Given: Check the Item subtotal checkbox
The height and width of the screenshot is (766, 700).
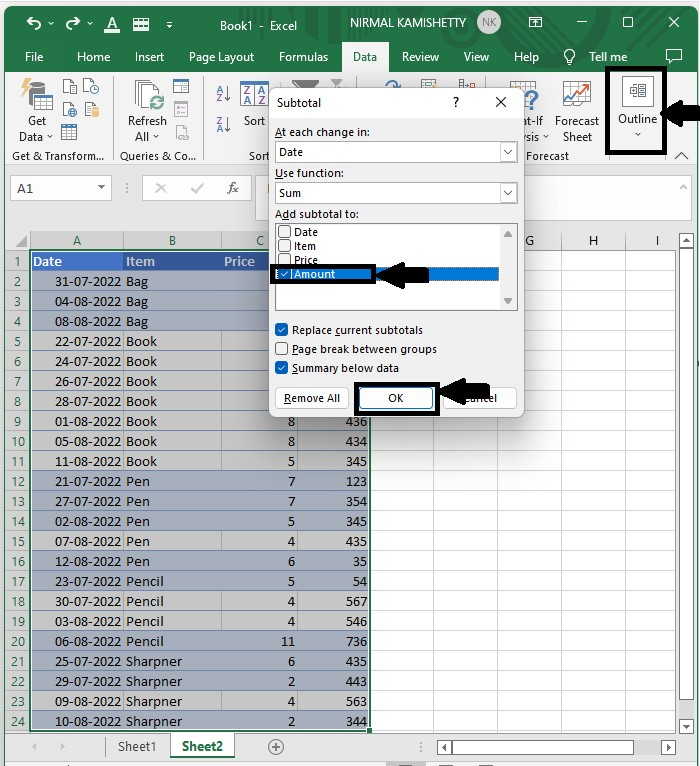Looking at the screenshot, I should point(284,245).
